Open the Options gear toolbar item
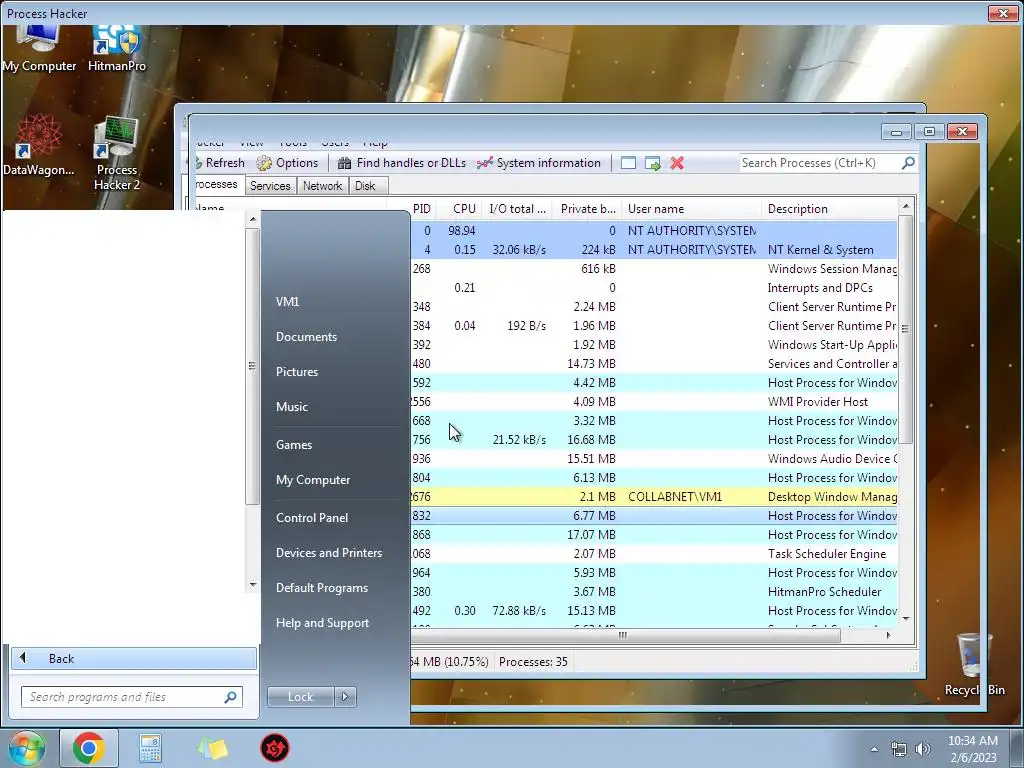The height and width of the screenshot is (768, 1024). point(287,163)
